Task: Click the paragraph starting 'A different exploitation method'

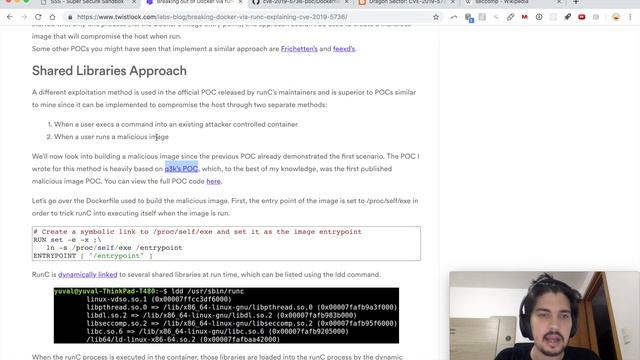Action: [224, 98]
